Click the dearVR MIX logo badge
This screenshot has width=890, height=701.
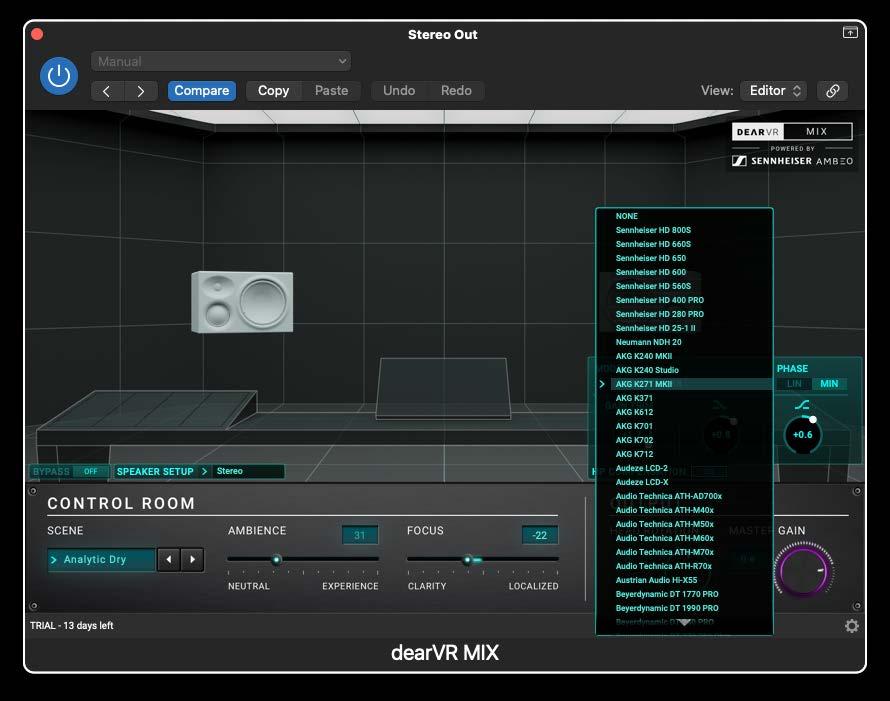pyautogui.click(x=792, y=132)
